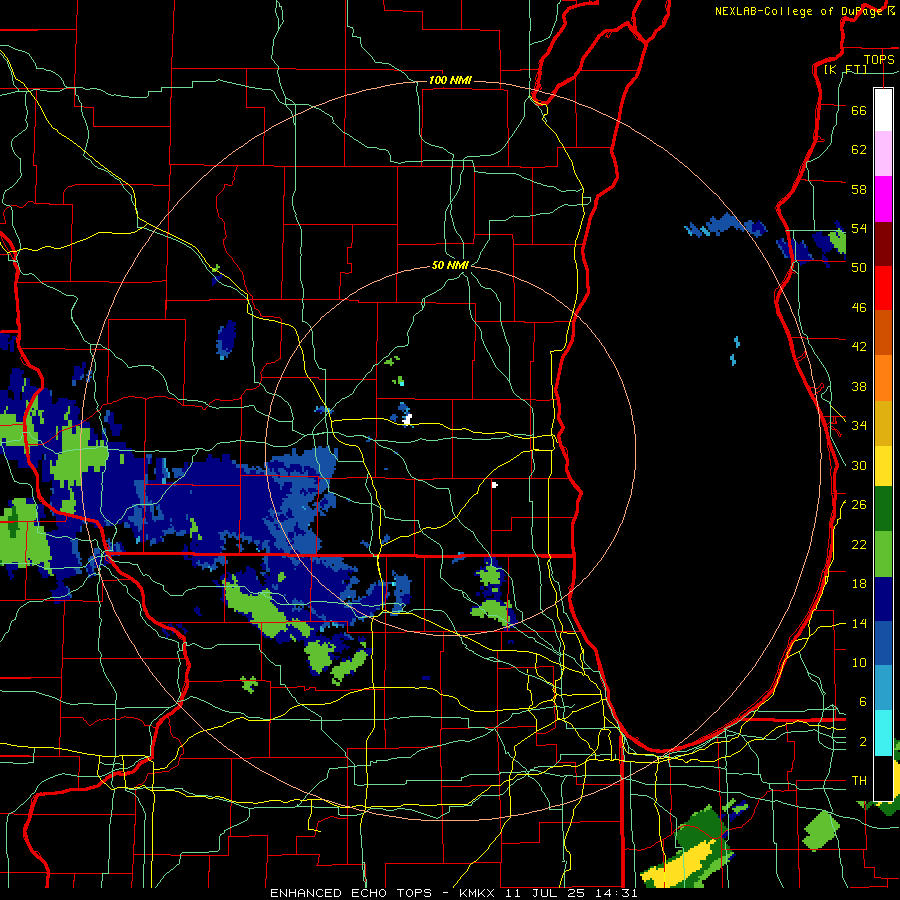The image size is (900, 900).
Task: Select the light orange legend swatch
Action: pos(883,377)
